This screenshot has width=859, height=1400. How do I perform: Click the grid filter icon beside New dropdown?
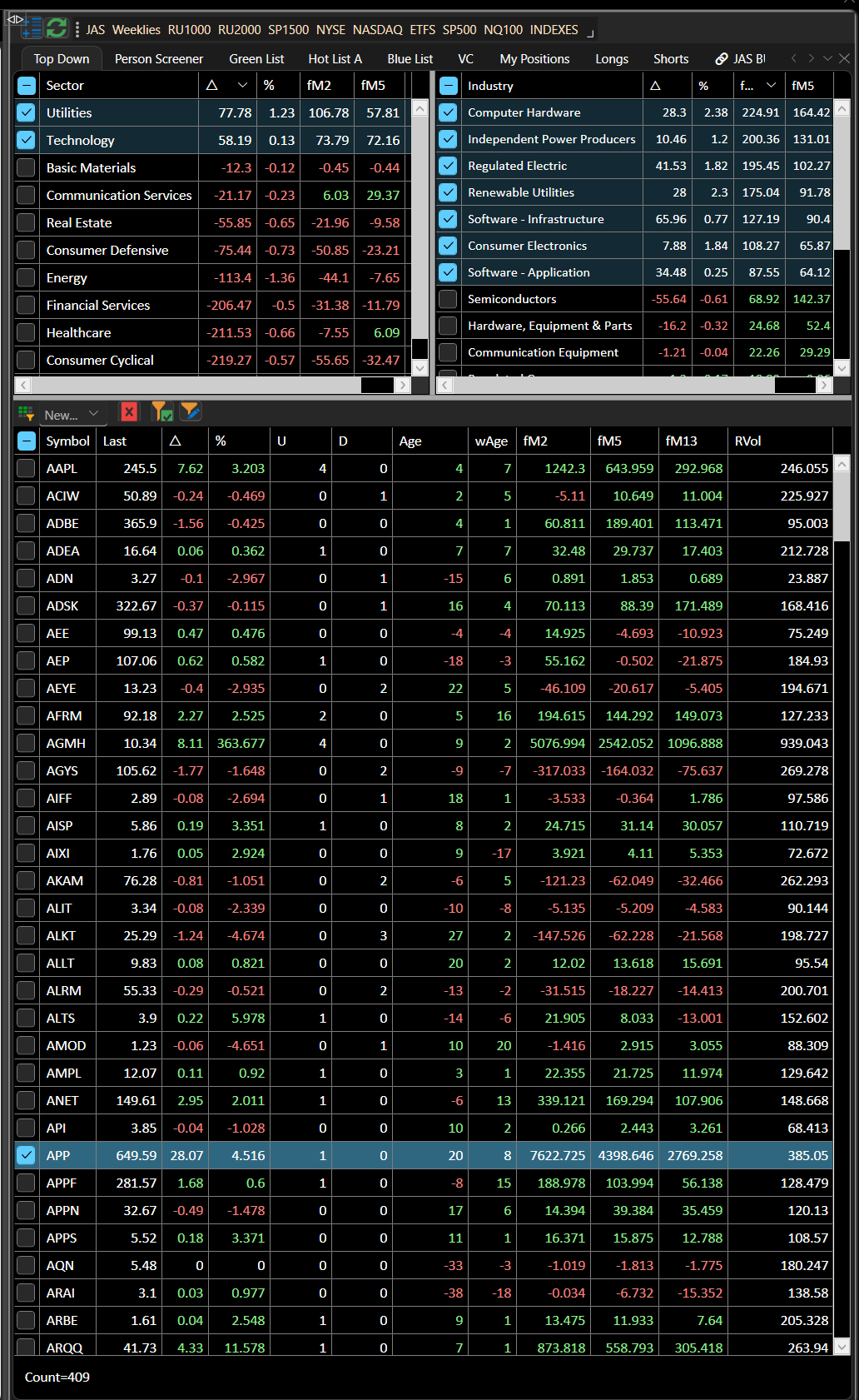[x=26, y=414]
